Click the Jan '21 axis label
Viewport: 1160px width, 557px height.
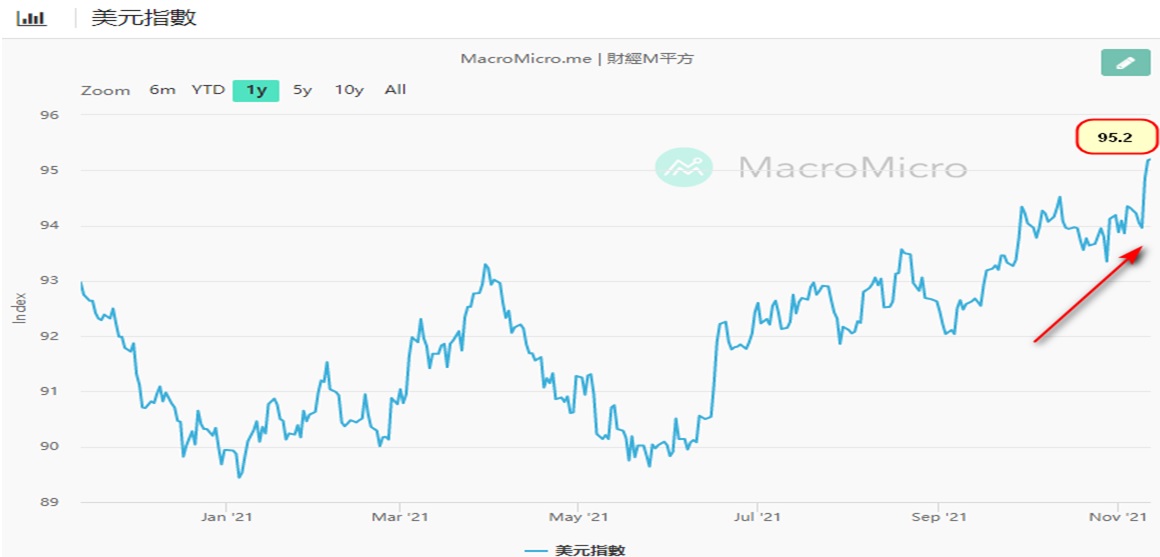(x=226, y=516)
